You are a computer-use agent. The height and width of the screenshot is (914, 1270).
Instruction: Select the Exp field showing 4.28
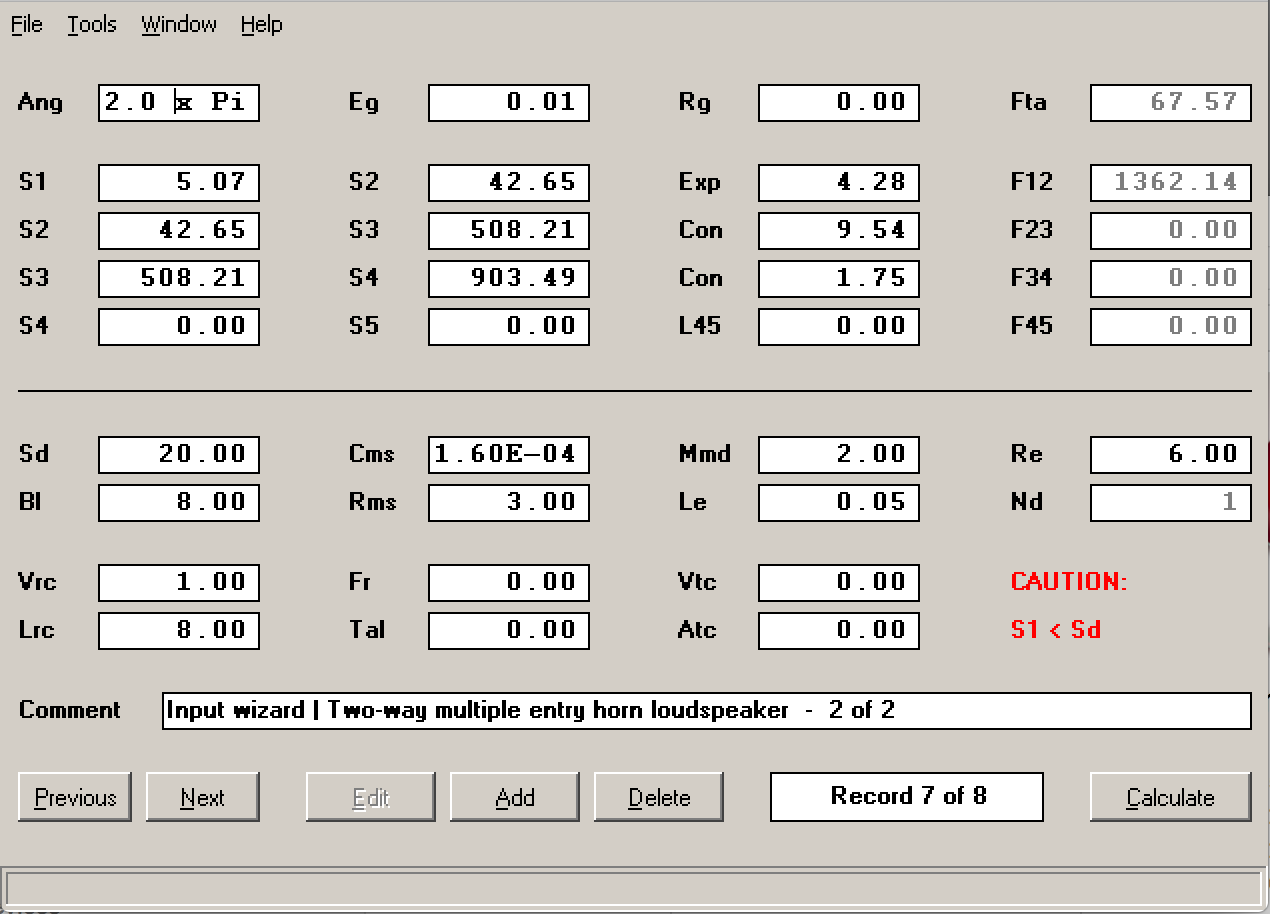(x=839, y=182)
